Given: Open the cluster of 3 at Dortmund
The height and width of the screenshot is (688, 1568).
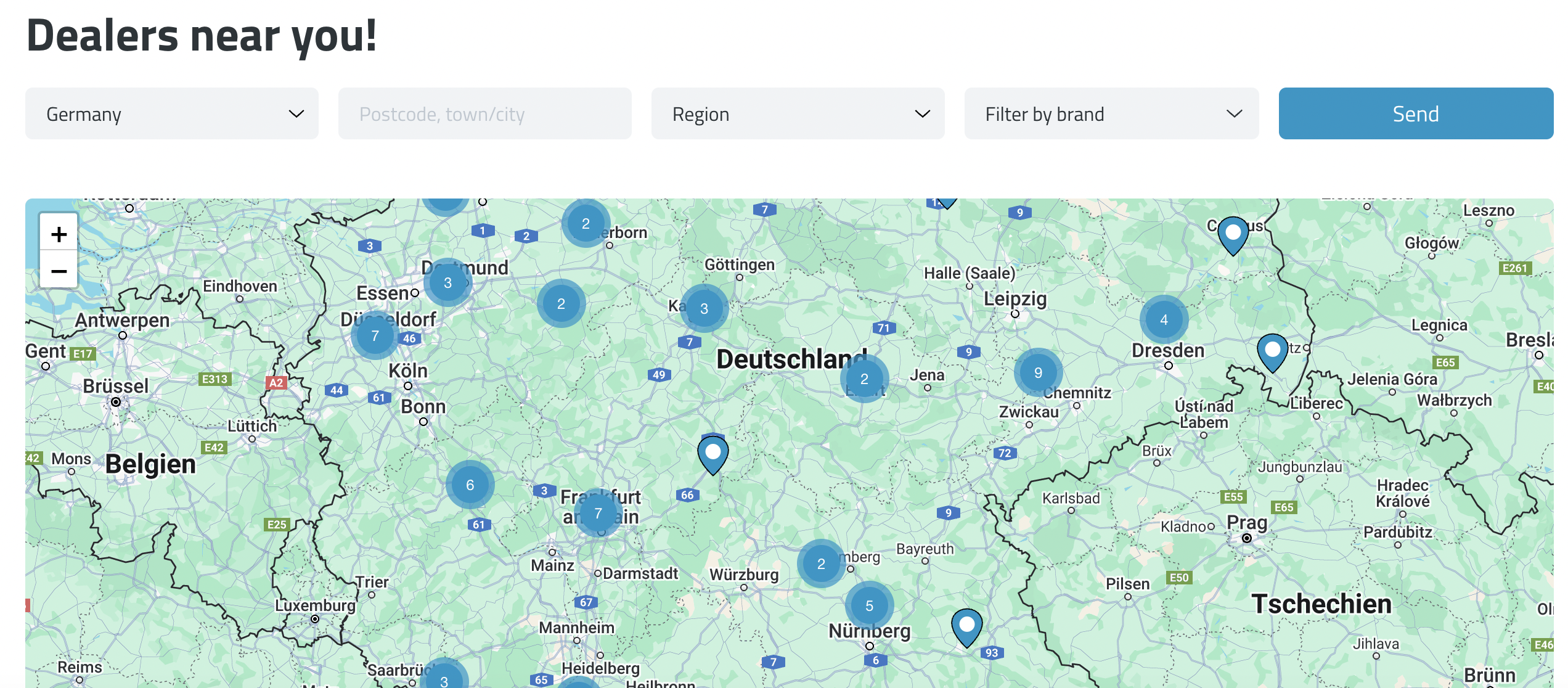Looking at the screenshot, I should pos(448,283).
